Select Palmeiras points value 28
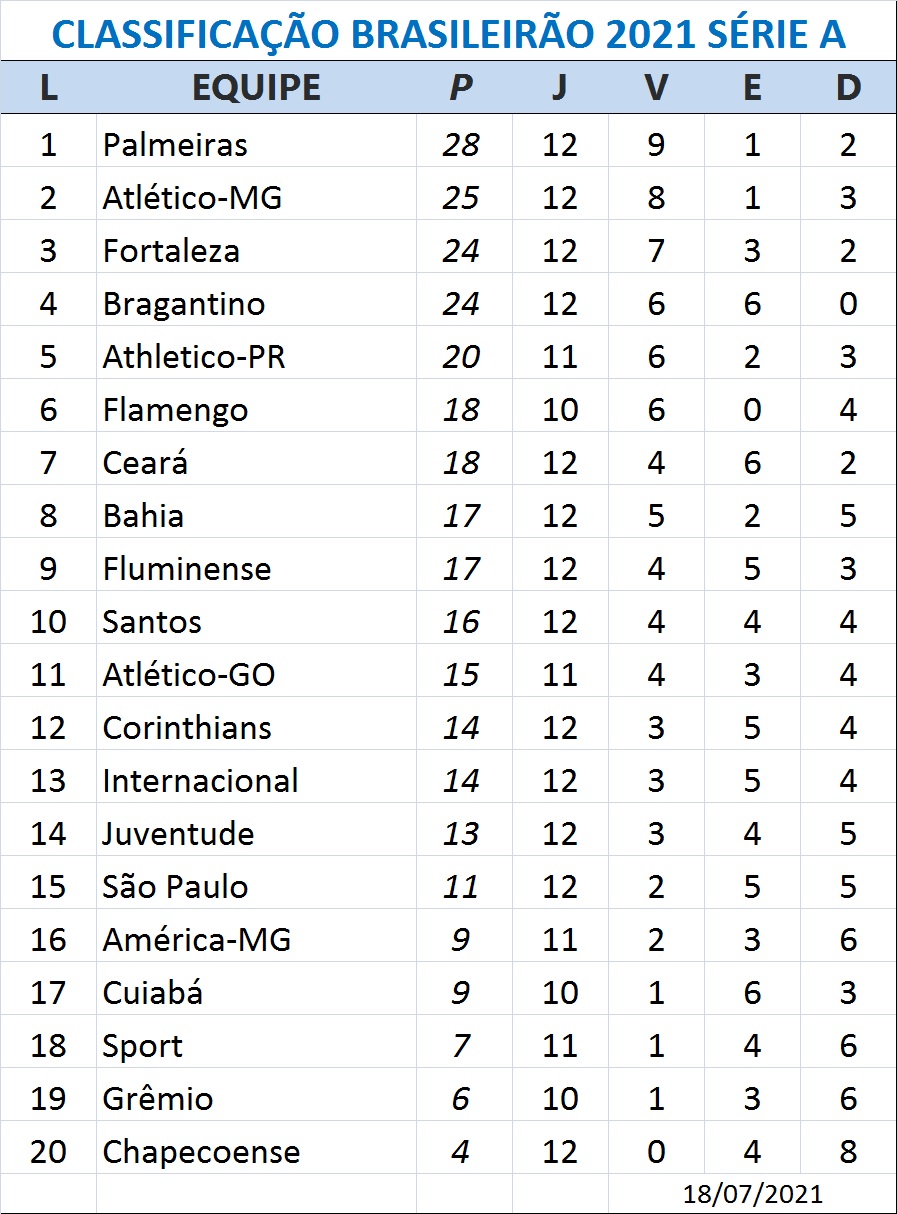 461,145
